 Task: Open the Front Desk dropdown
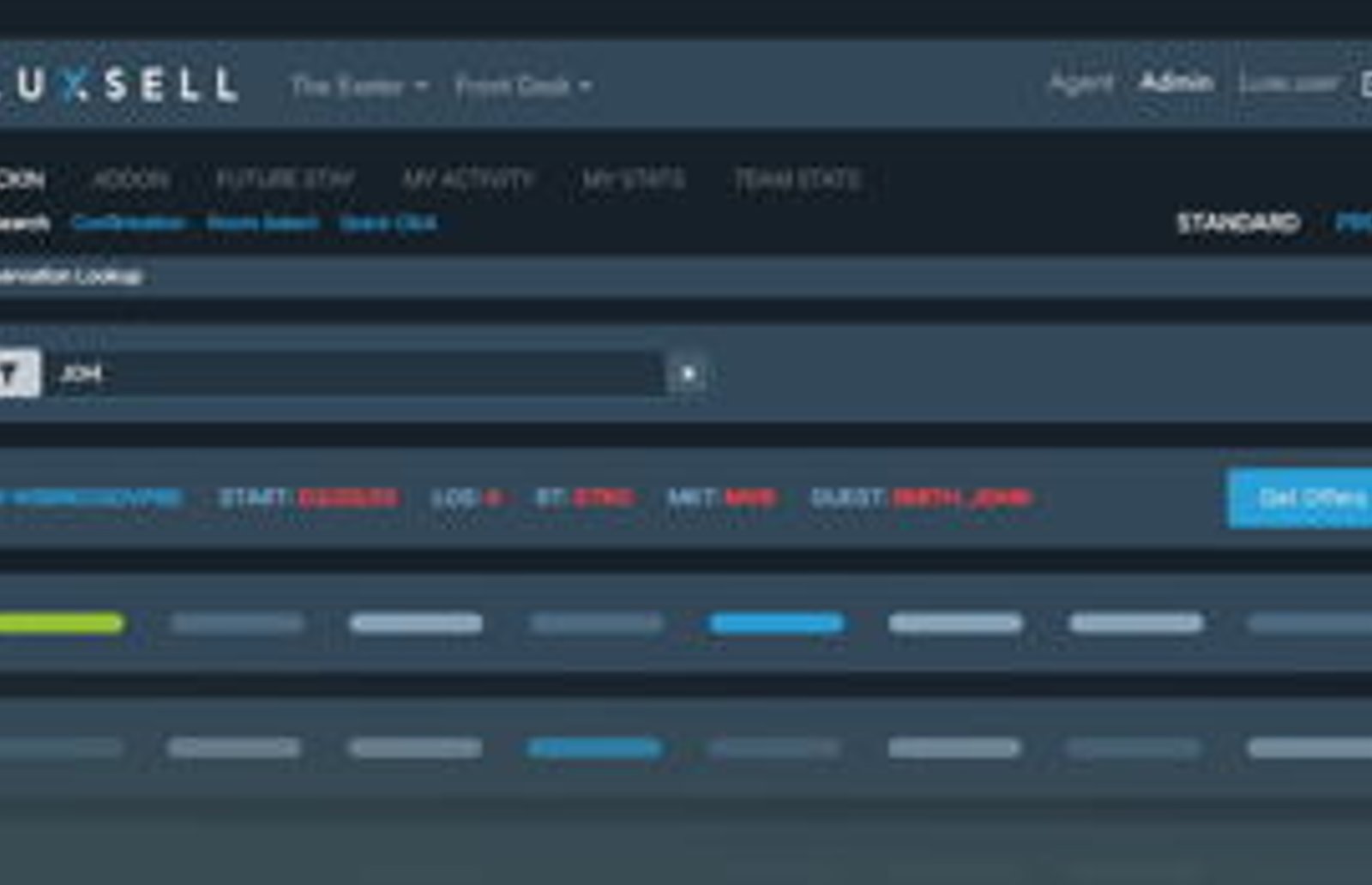pos(523,87)
